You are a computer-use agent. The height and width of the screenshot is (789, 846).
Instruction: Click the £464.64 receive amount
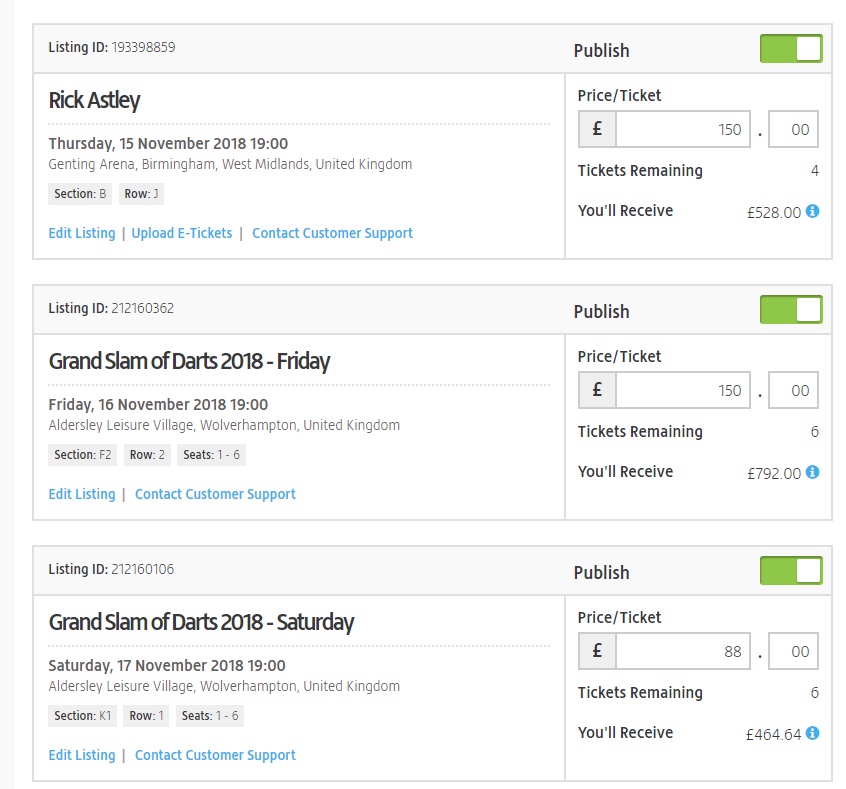click(773, 734)
